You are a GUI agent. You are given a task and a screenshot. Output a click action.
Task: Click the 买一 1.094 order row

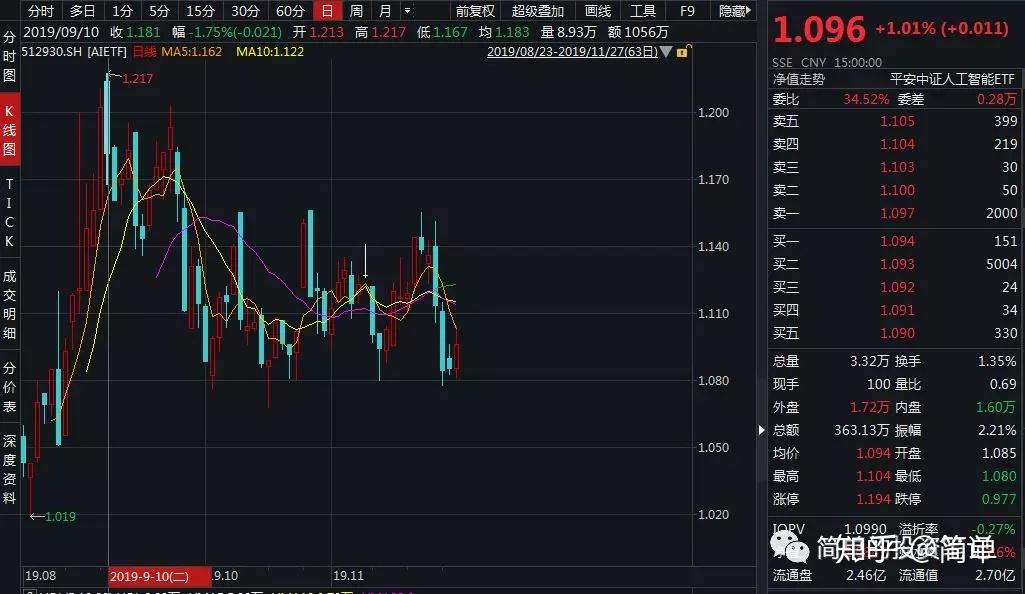[894, 241]
